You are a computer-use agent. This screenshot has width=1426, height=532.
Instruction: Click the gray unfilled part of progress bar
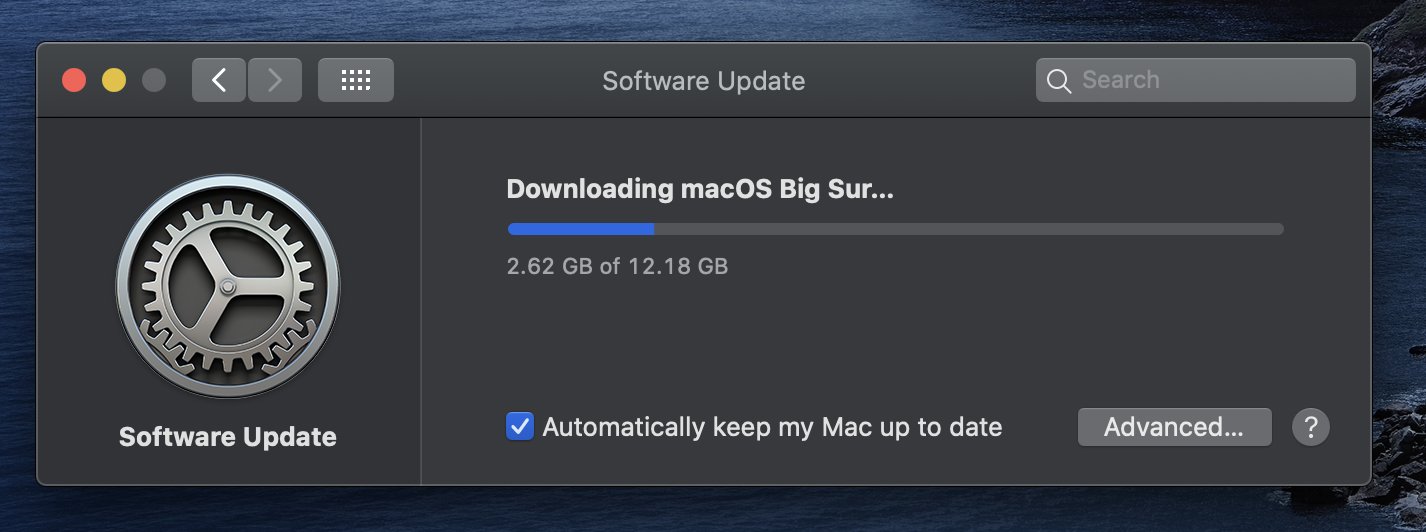point(968,229)
